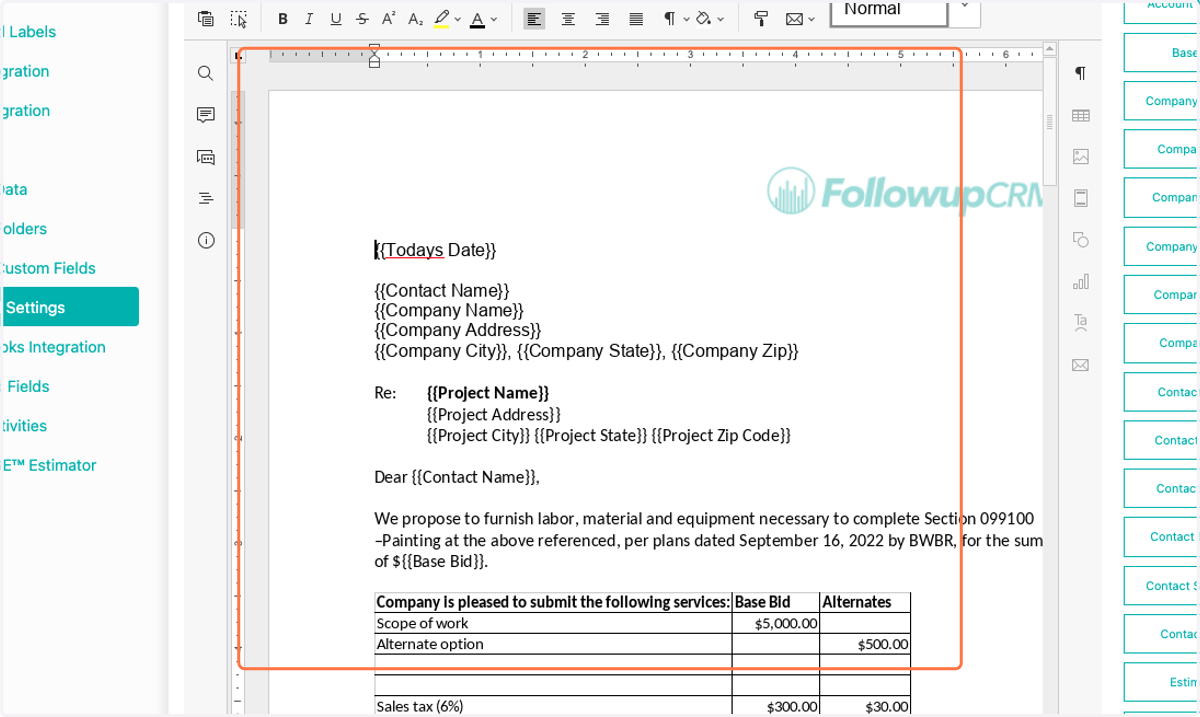Open shape settings in right sidebar
The image size is (1200, 717).
(x=1080, y=239)
